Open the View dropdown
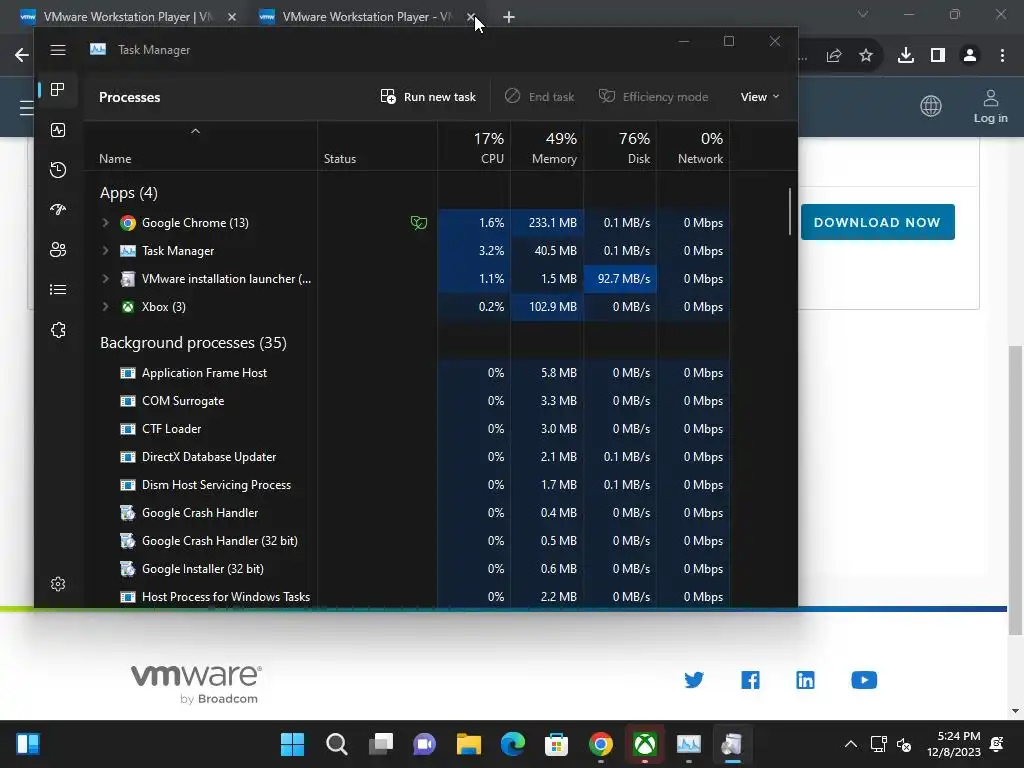This screenshot has height=768, width=1024. [x=760, y=97]
